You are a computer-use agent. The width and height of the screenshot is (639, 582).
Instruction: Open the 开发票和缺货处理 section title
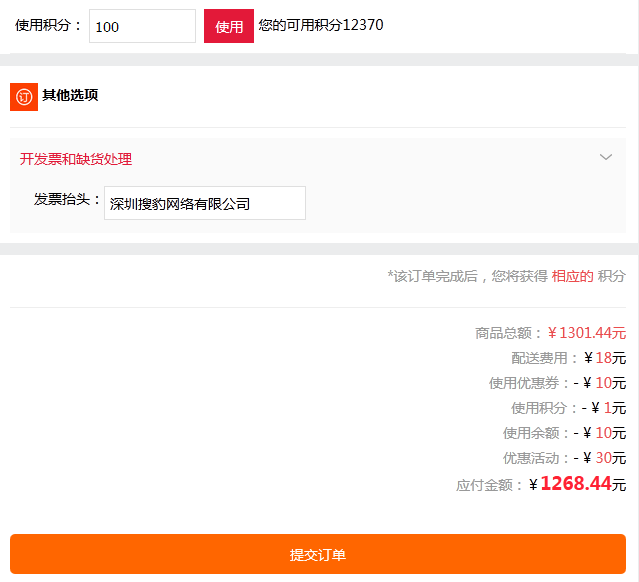[x=76, y=159]
